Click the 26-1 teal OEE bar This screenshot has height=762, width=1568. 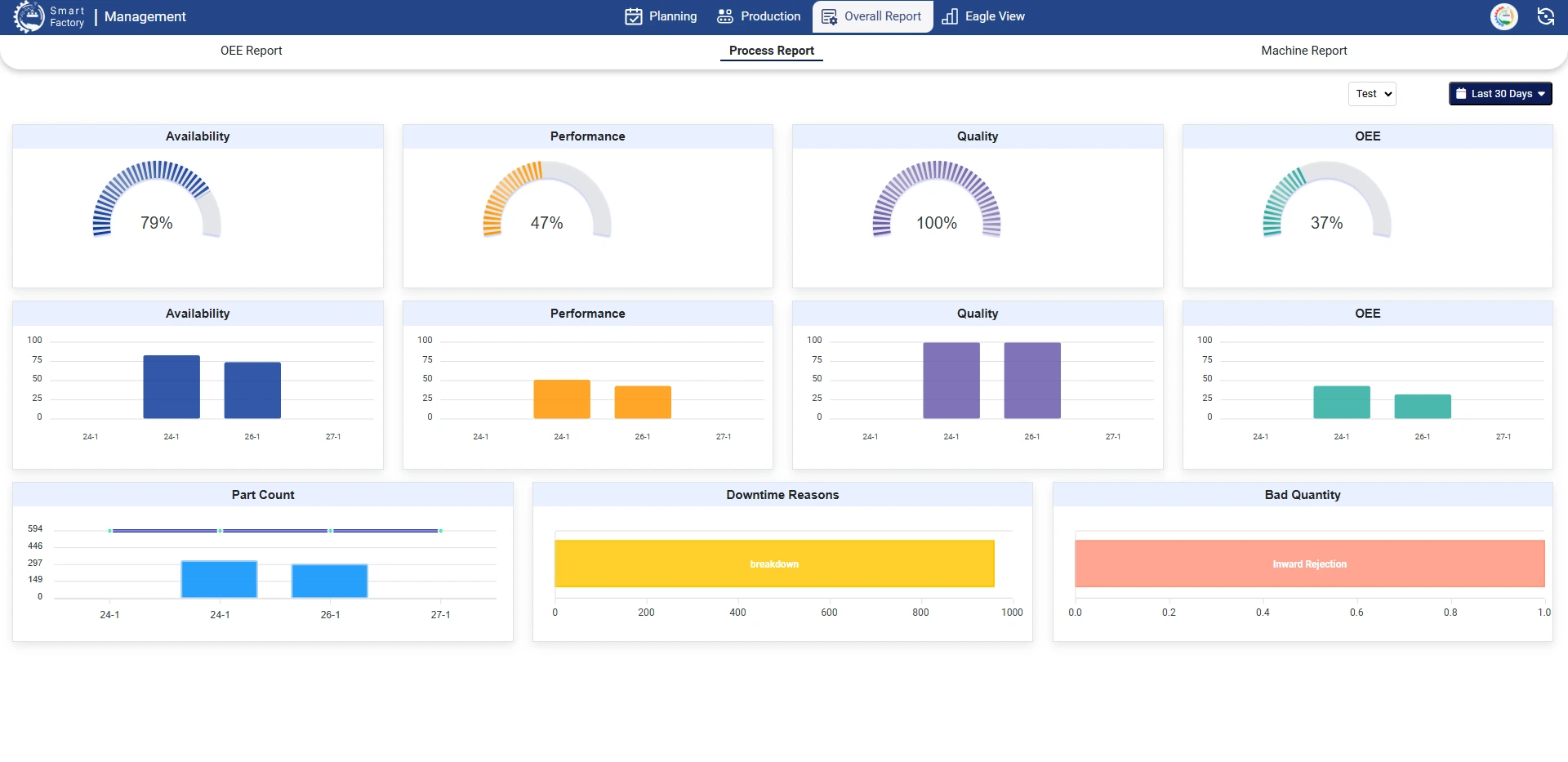pyautogui.click(x=1423, y=407)
